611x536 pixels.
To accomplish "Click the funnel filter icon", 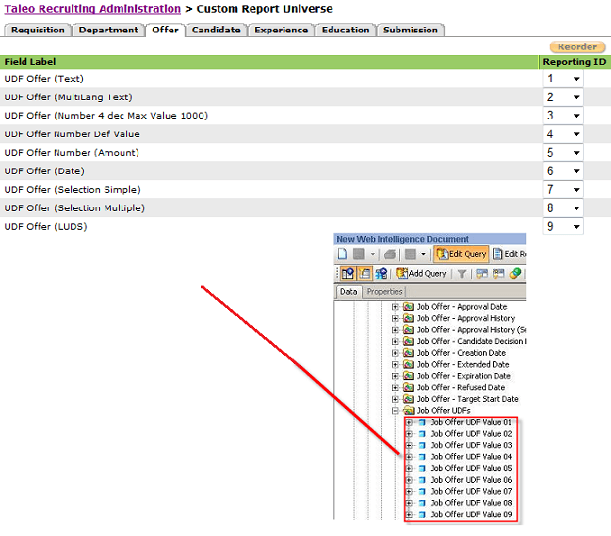I will coord(462,274).
